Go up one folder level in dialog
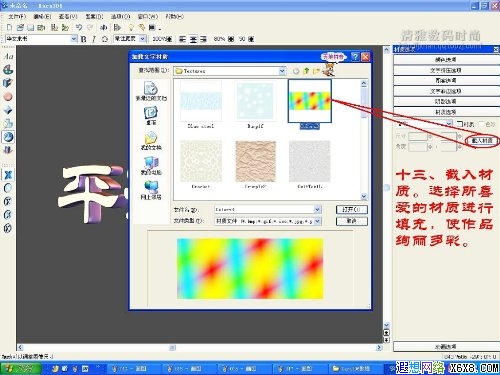500x375 pixels. pos(306,71)
